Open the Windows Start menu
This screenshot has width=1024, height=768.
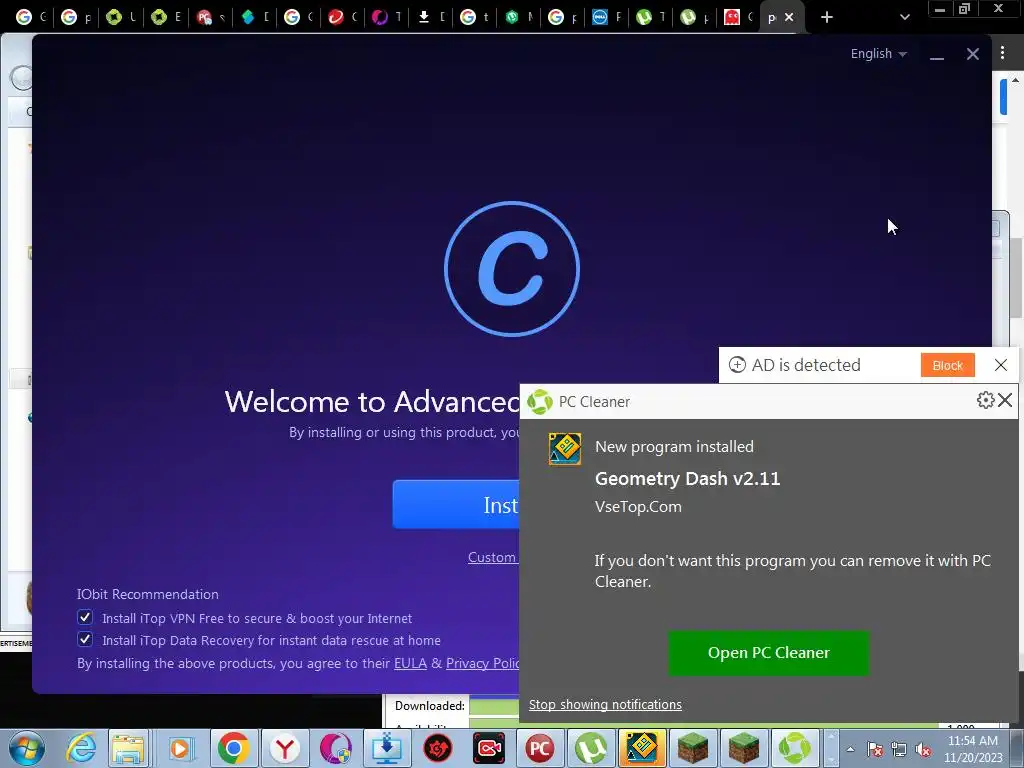(26, 748)
